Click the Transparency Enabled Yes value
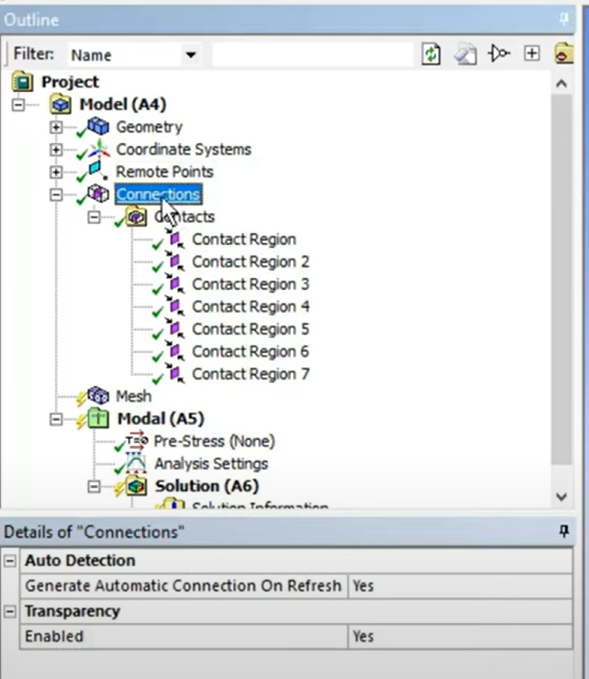Image resolution: width=589 pixels, height=679 pixels. [x=460, y=636]
